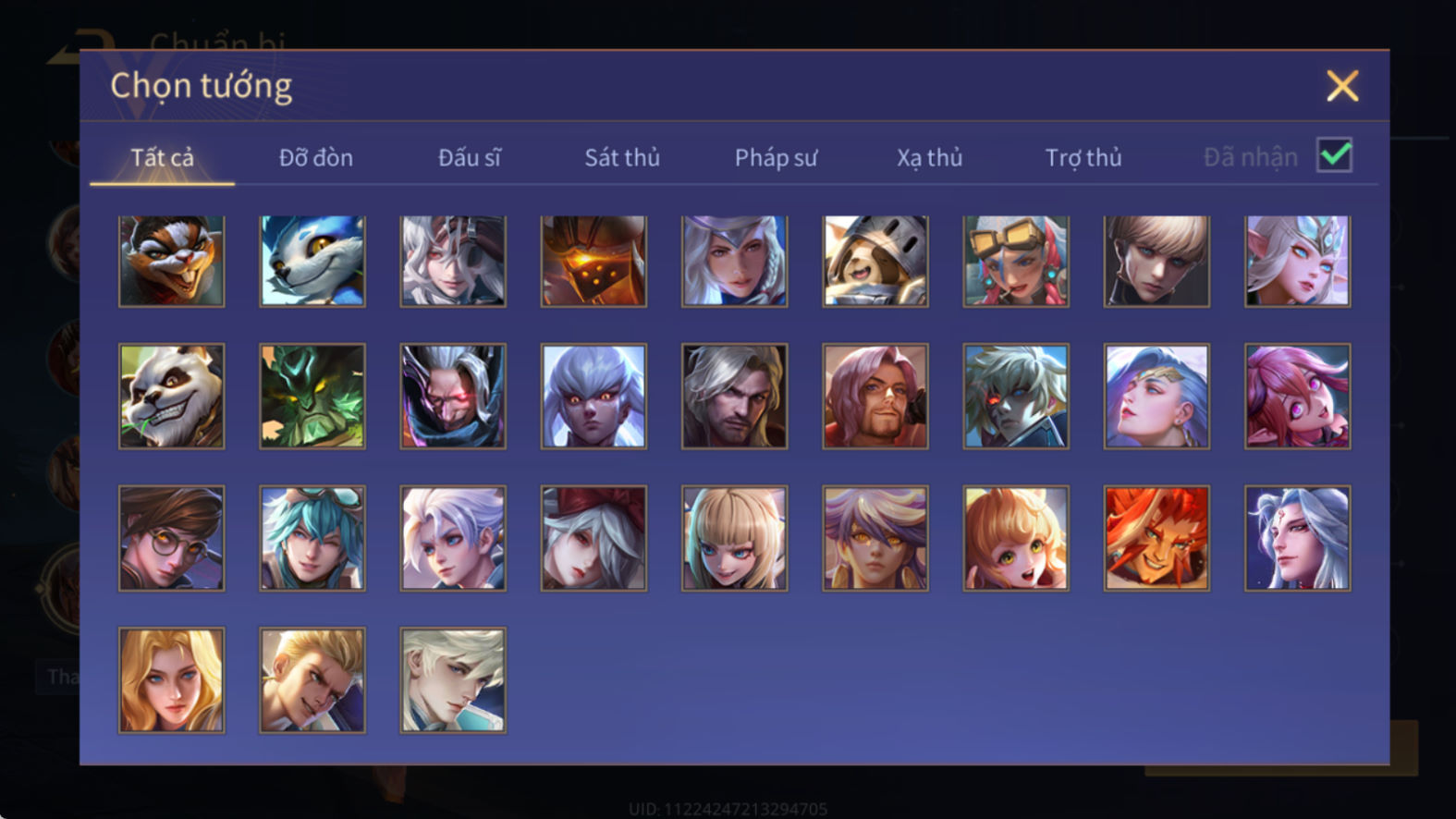Pick the orange flame-haired demon hero
The width and height of the screenshot is (1456, 819).
click(1156, 538)
